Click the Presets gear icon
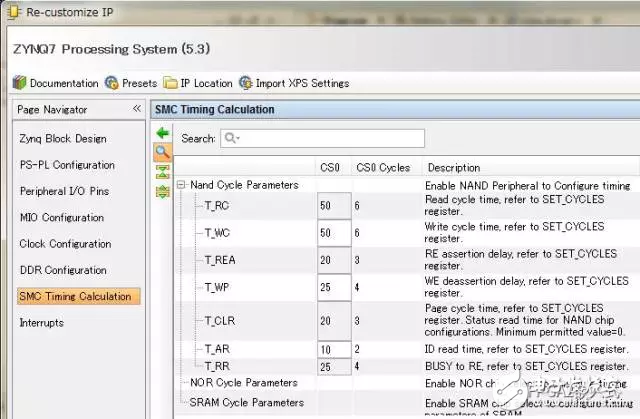This screenshot has height=419, width=640. 111,83
